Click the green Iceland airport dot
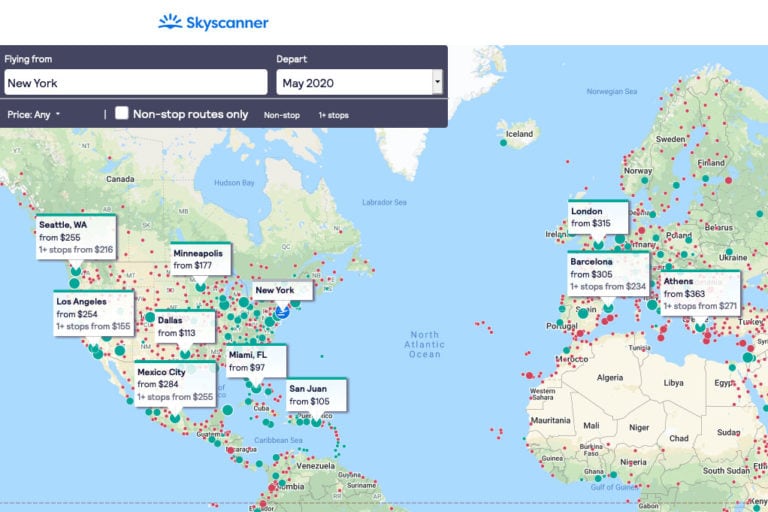This screenshot has width=768, height=512. click(x=504, y=143)
